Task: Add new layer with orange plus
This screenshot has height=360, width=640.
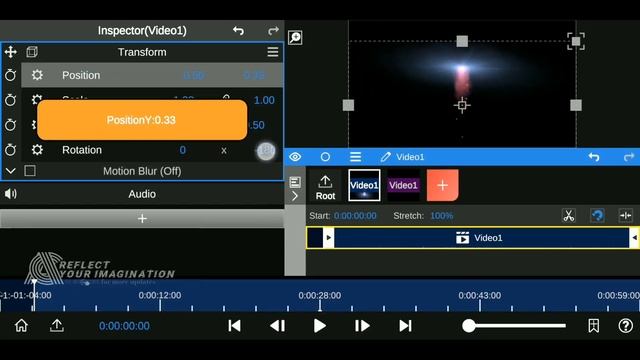Action: (x=442, y=185)
